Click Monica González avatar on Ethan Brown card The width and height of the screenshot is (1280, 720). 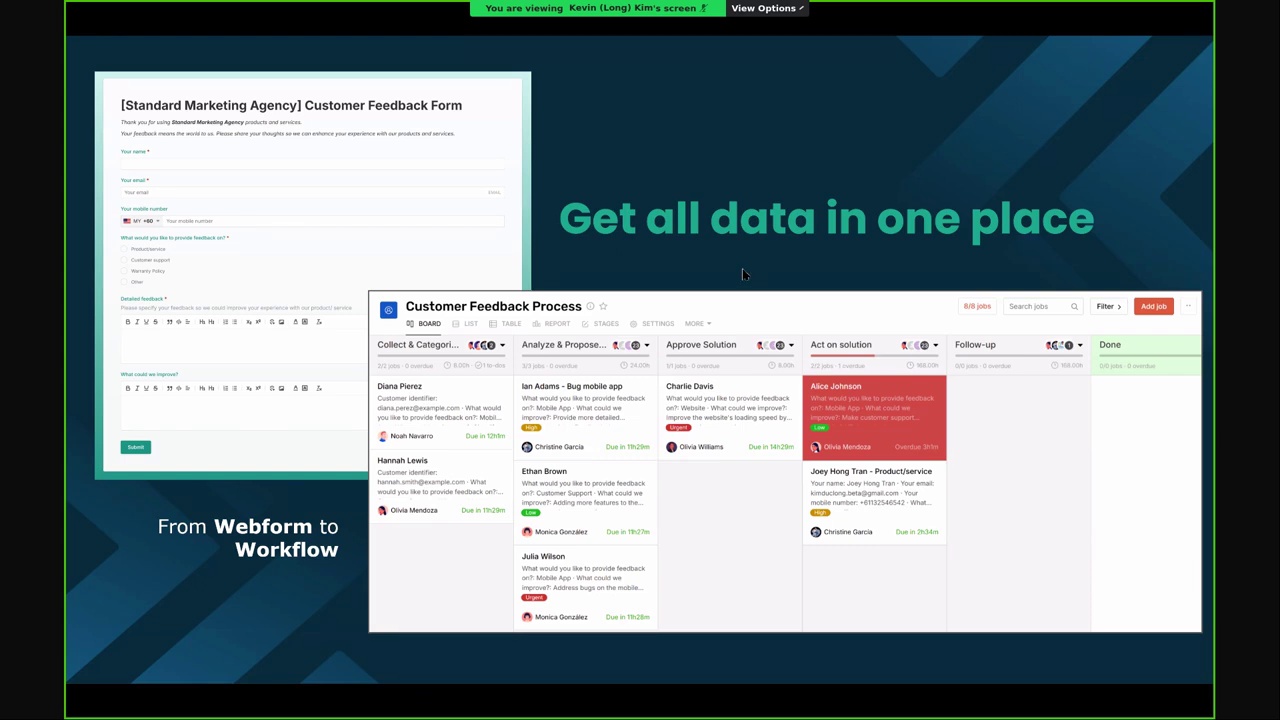(527, 532)
